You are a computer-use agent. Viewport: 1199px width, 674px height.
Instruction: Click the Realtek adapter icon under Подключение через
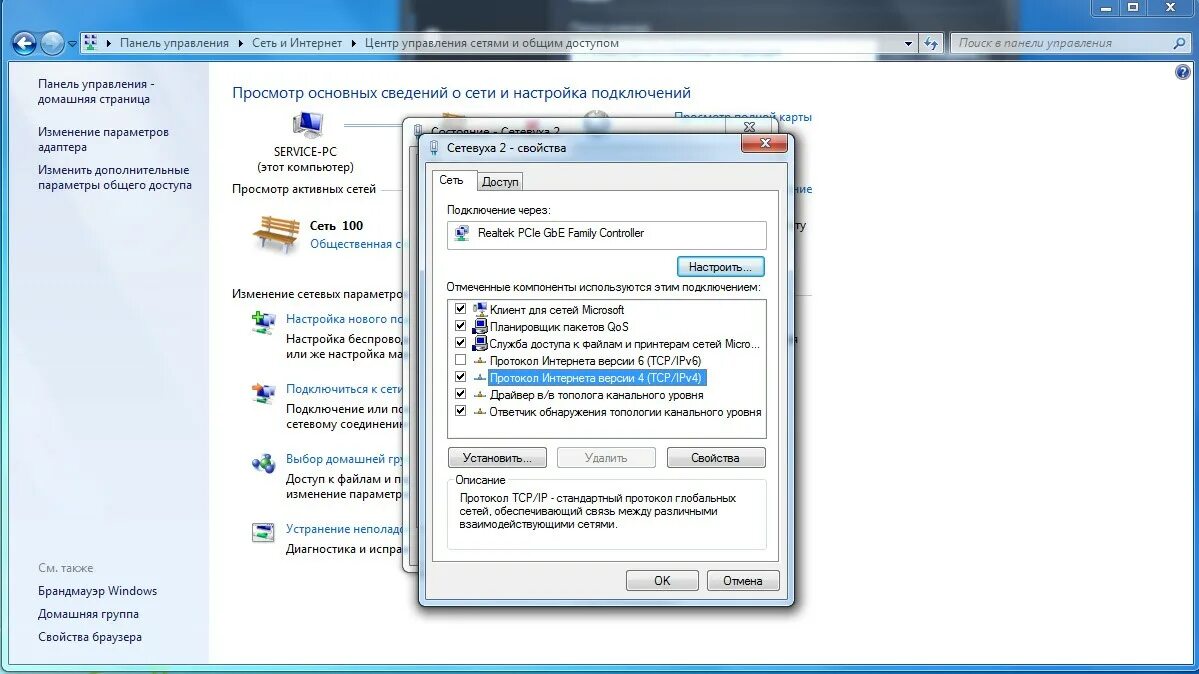(x=462, y=234)
